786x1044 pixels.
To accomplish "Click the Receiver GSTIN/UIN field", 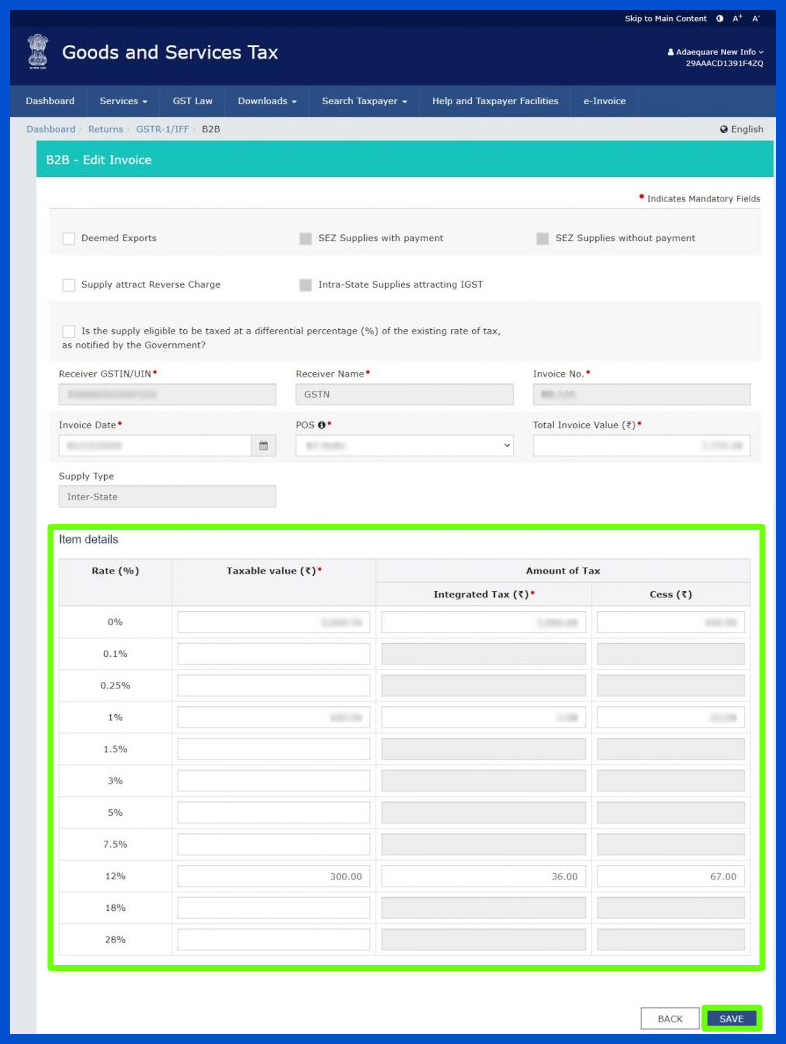I will click(167, 394).
